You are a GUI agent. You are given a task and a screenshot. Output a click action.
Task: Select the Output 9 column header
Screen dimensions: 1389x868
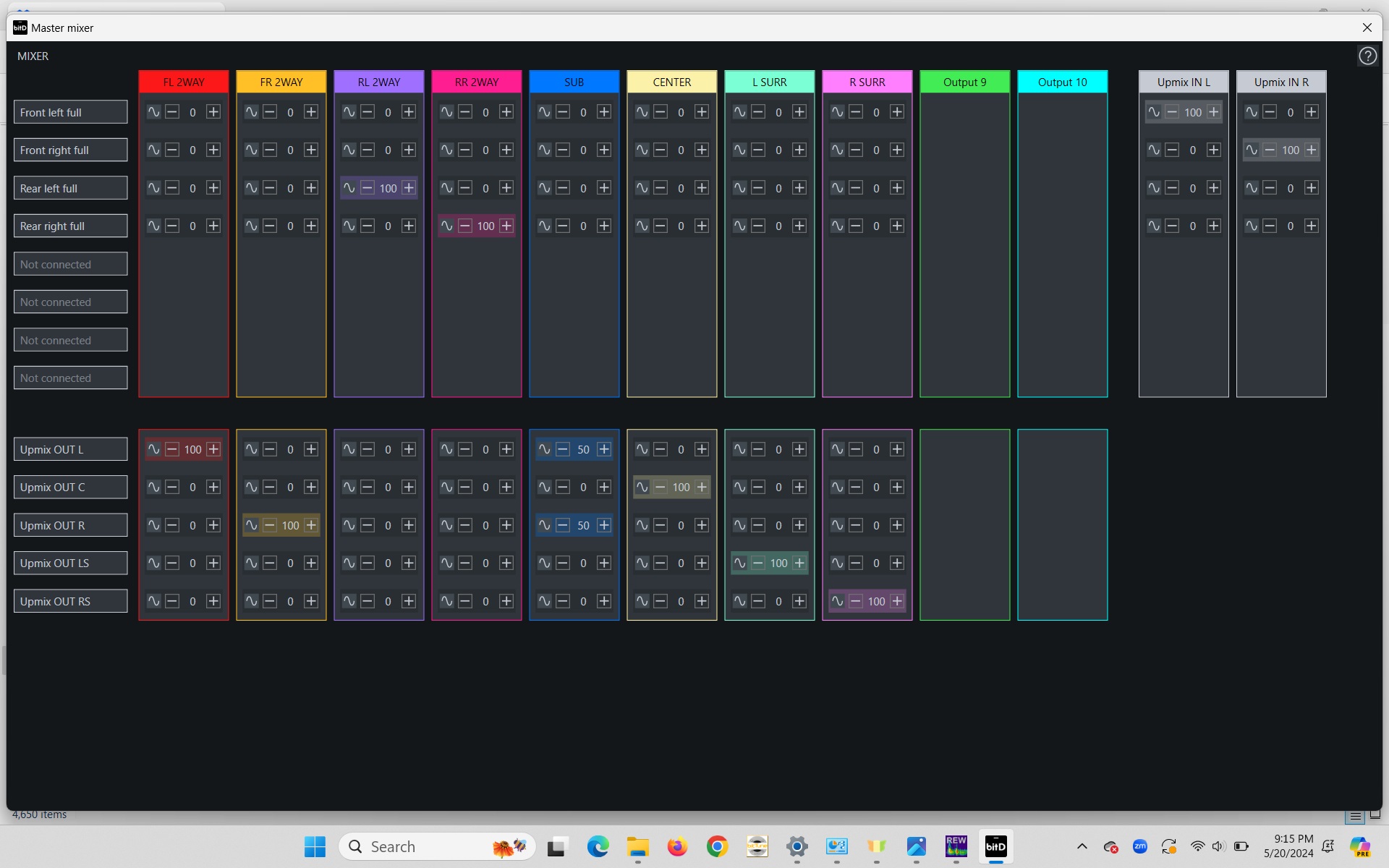[965, 82]
